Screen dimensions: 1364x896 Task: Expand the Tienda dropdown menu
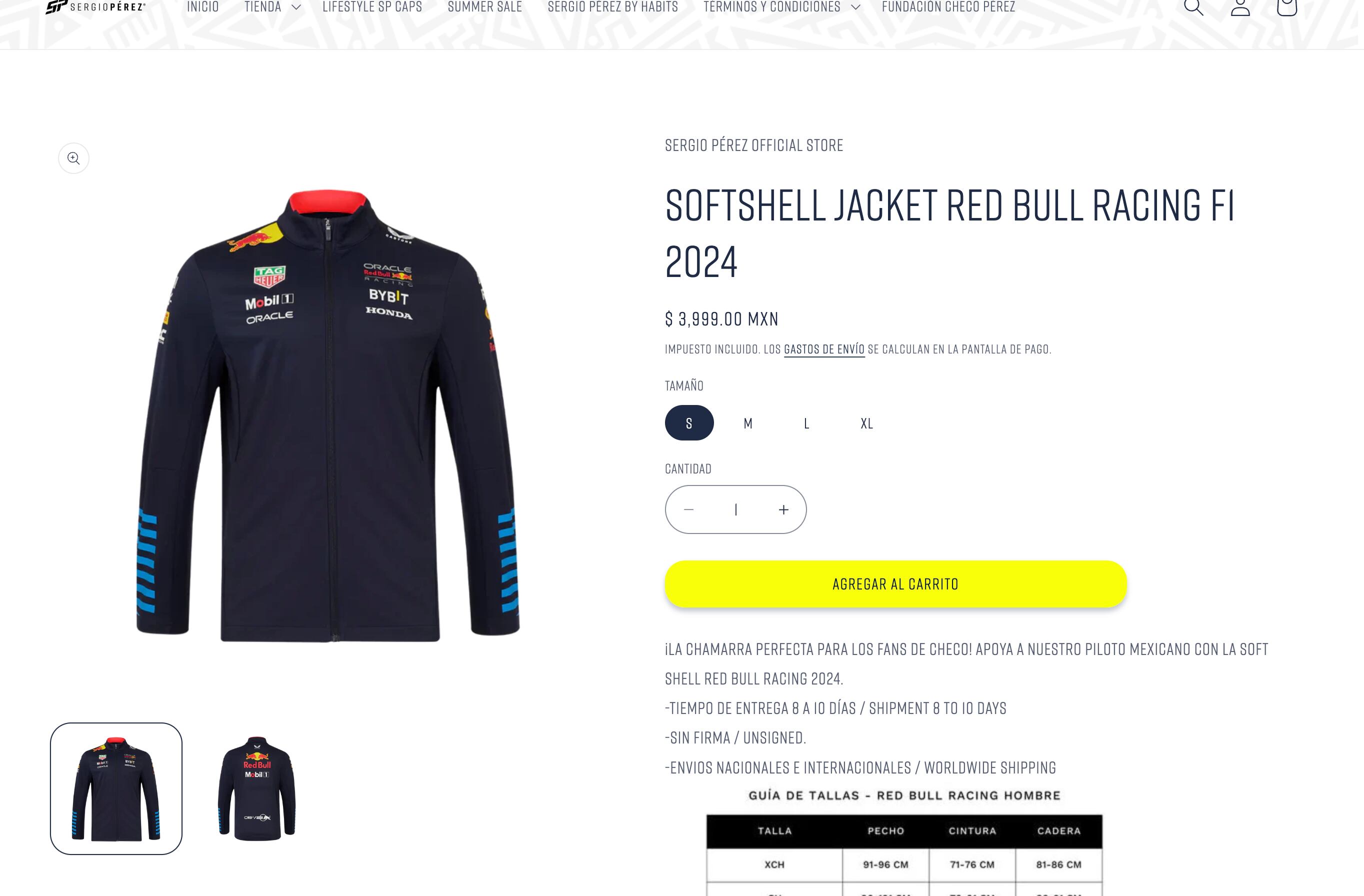click(x=272, y=7)
